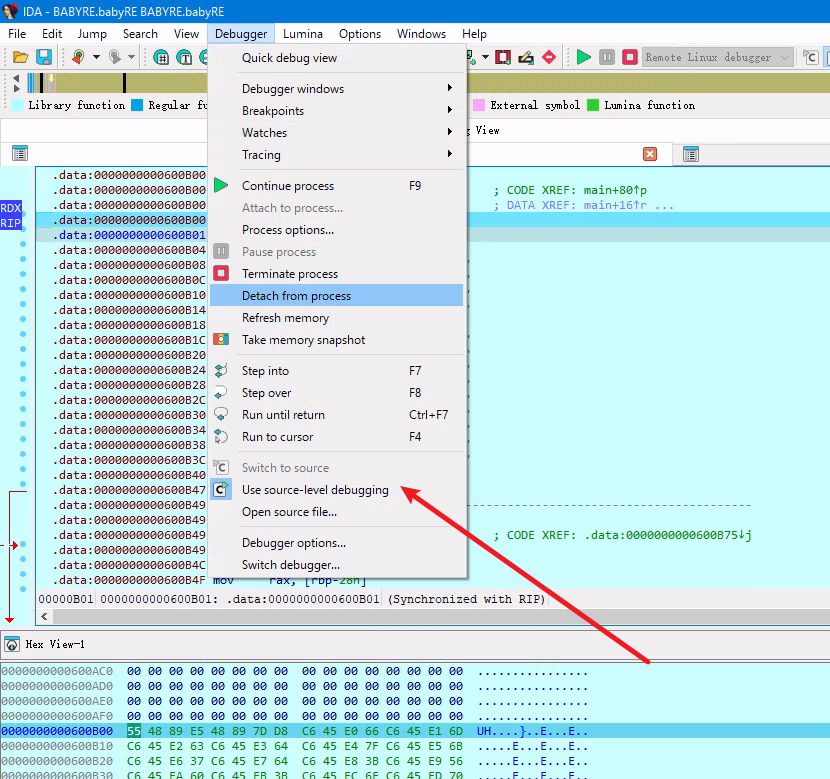Image resolution: width=830 pixels, height=779 pixels.
Task: Close the disassembly view tab with red X
Action: [x=650, y=154]
